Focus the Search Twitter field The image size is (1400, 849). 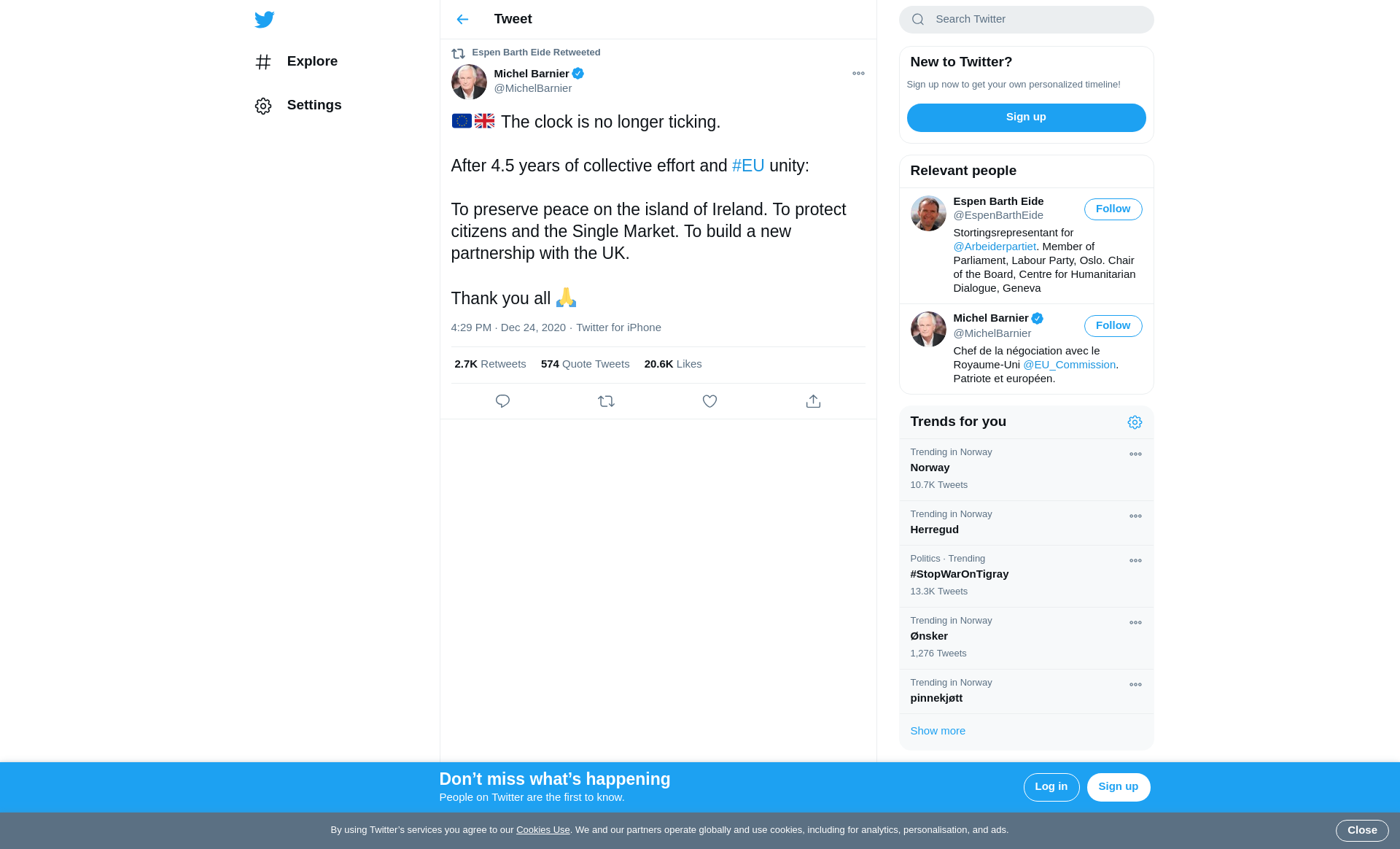1026,20
